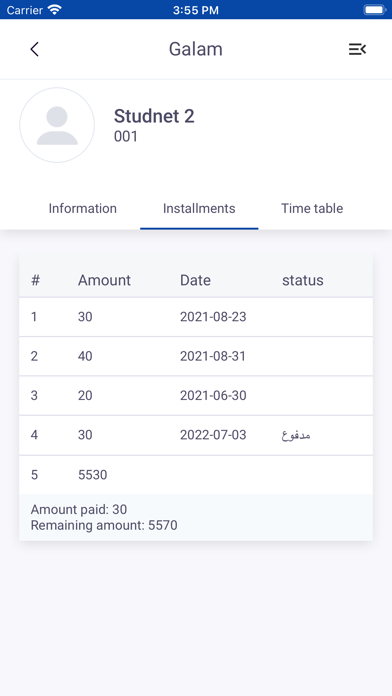The height and width of the screenshot is (696, 392).
Task: Tap the Studnet 2 name
Action: [x=154, y=116]
